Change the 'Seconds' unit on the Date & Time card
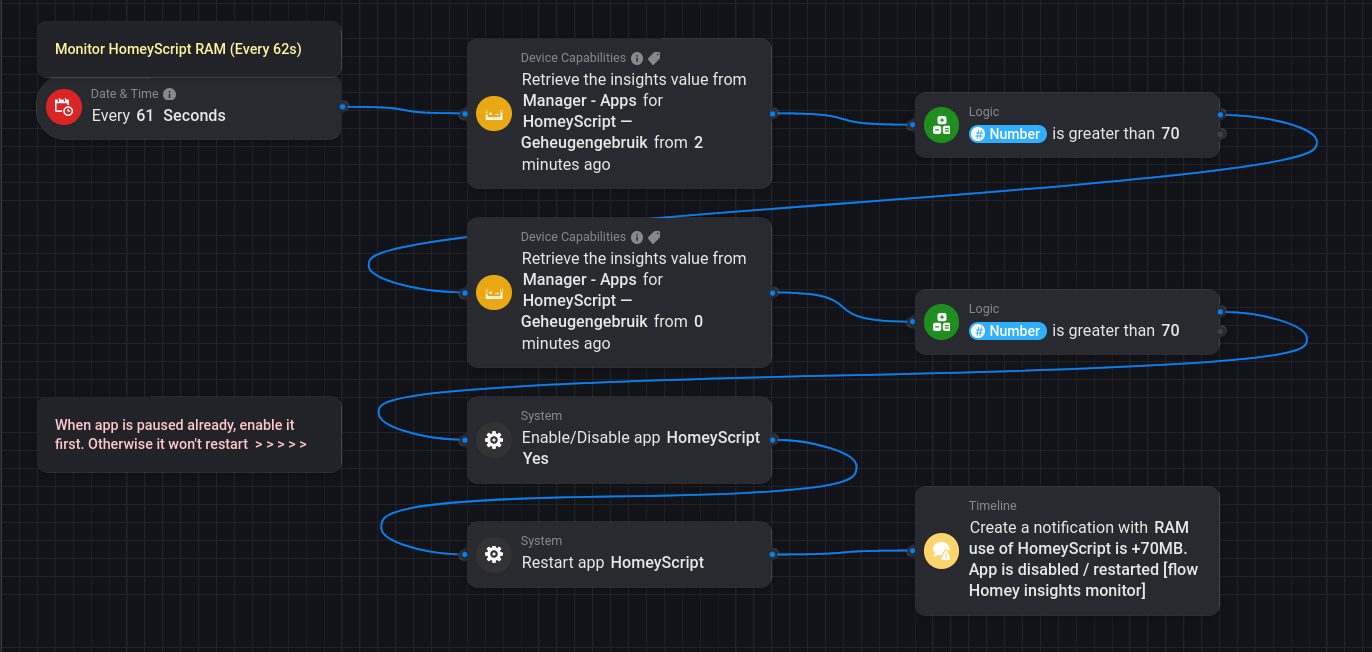Image resolution: width=1372 pixels, height=652 pixels. pos(194,115)
